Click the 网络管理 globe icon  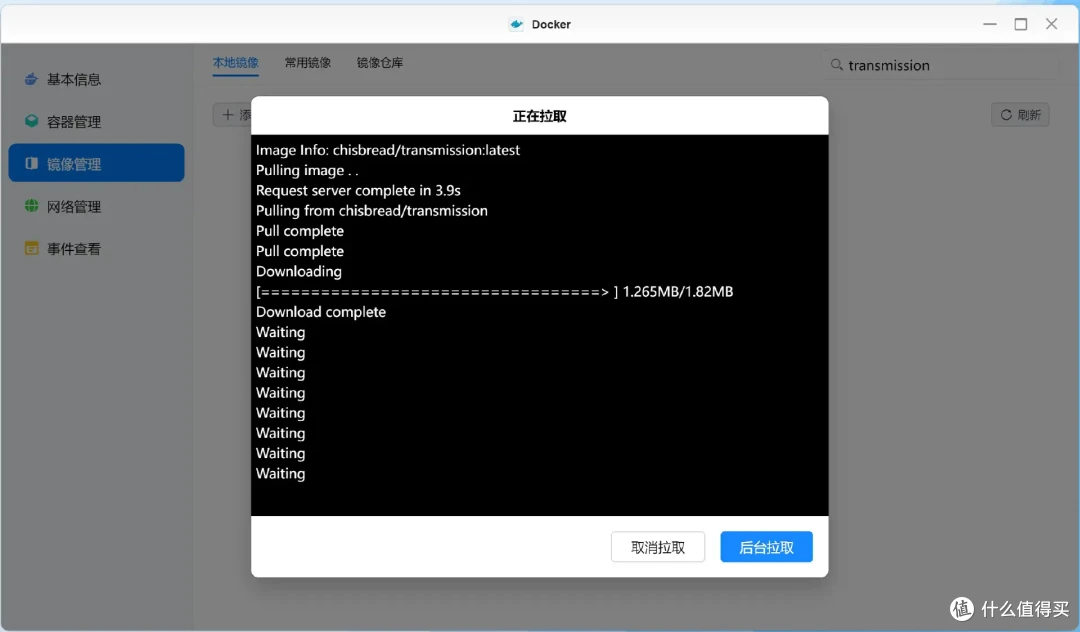31,206
